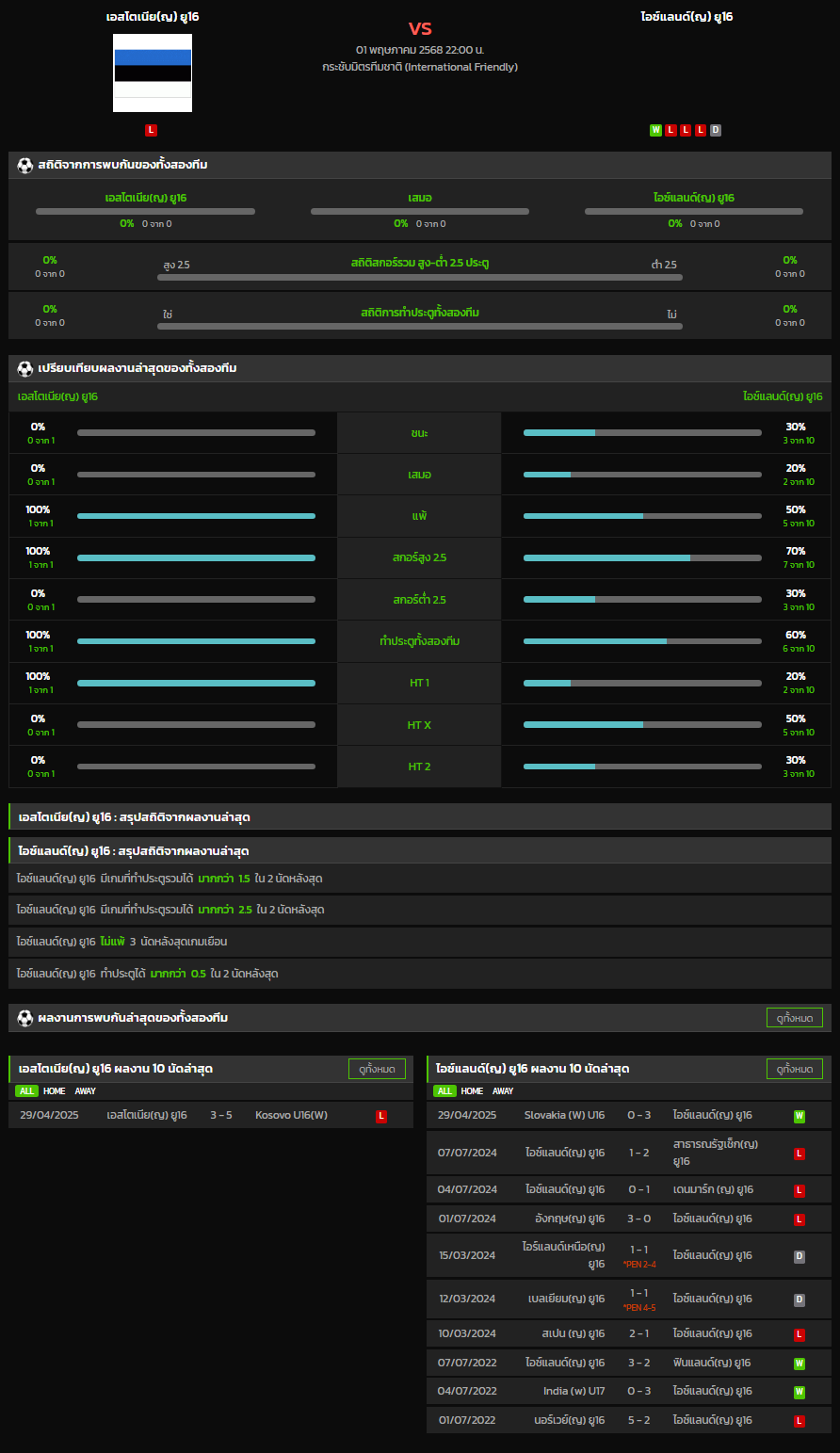840x1453 pixels.
Task: Click the soccer ball icon beside สถิติจากการพบกันของทั้งสองทีม
Action: click(25, 165)
